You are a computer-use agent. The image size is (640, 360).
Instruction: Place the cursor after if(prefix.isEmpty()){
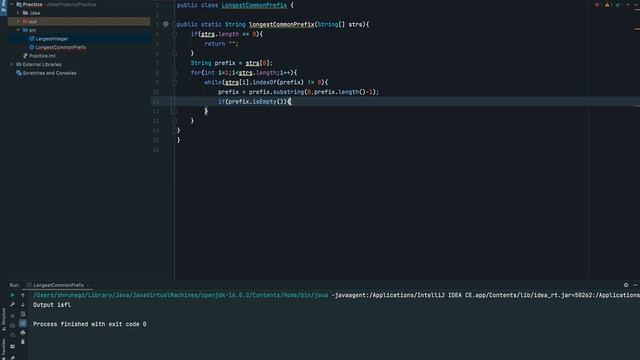pos(291,102)
